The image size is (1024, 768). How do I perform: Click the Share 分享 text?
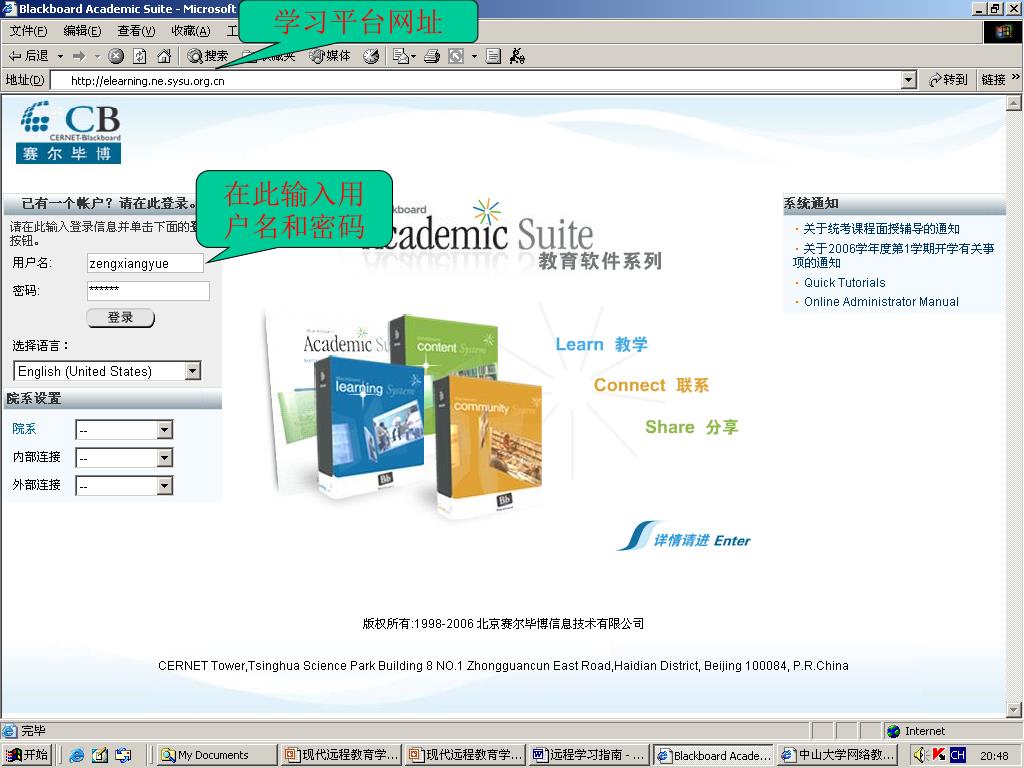(692, 427)
